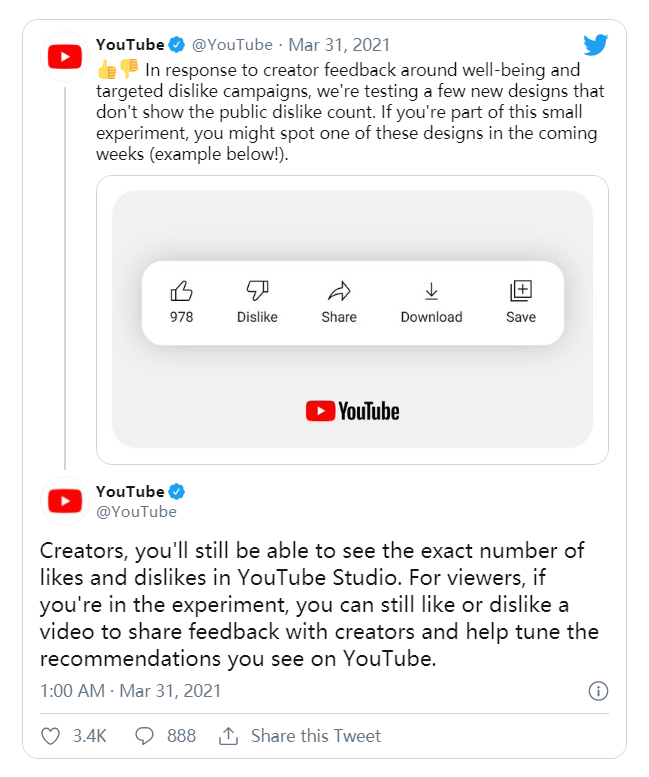Click the 888 replies count

(x=181, y=736)
